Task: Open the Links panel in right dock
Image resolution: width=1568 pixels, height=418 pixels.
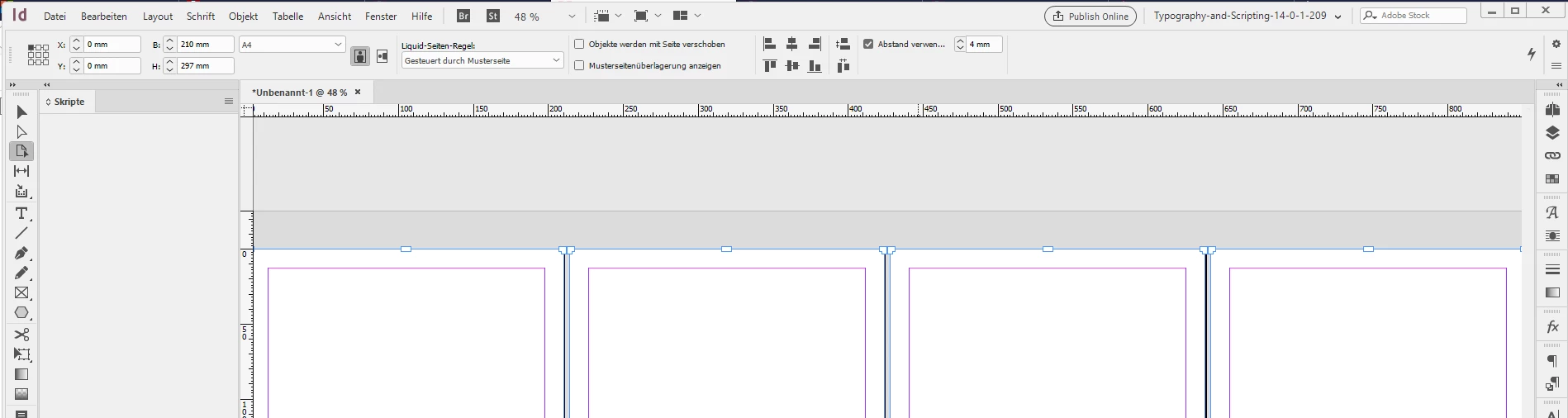Action: coord(1552,155)
